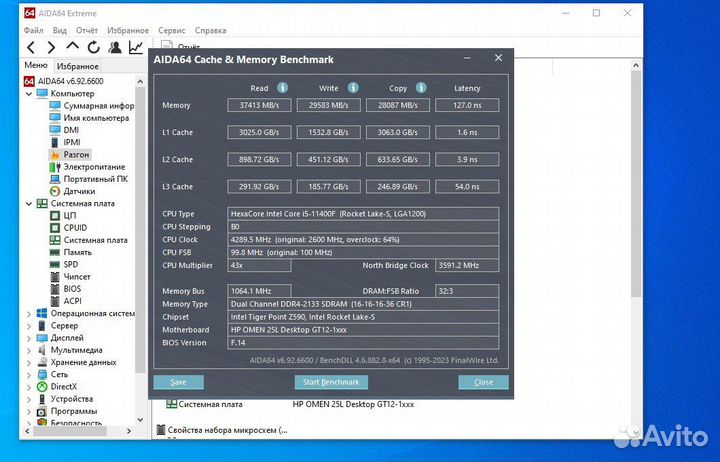Expand the Дисплей node

29,338
